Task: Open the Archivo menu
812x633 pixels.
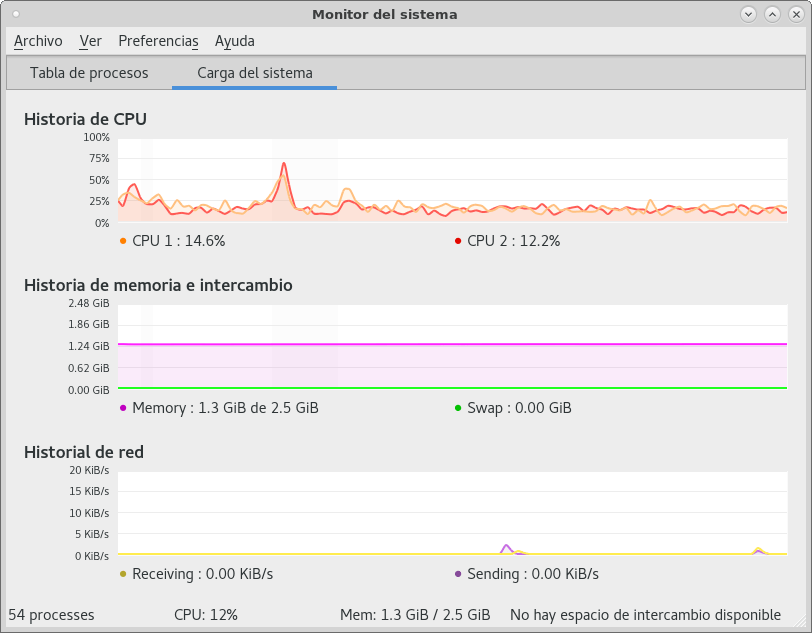Action: (38, 41)
